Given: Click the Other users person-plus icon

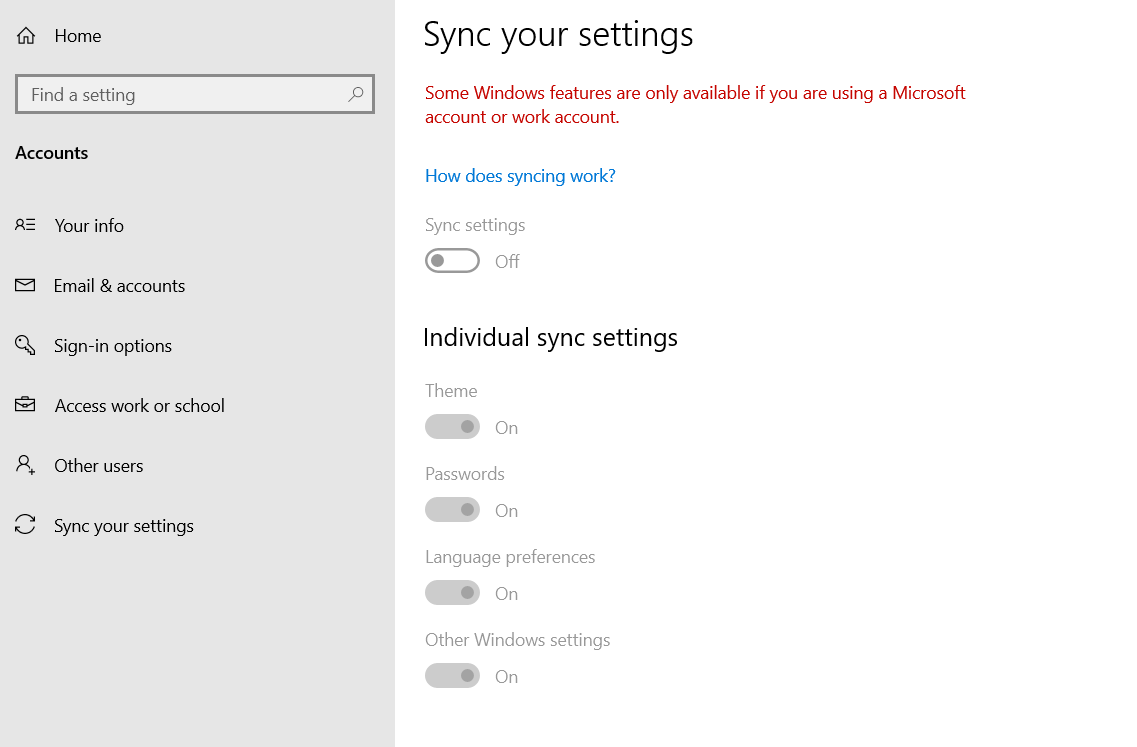Looking at the screenshot, I should click(x=25, y=465).
